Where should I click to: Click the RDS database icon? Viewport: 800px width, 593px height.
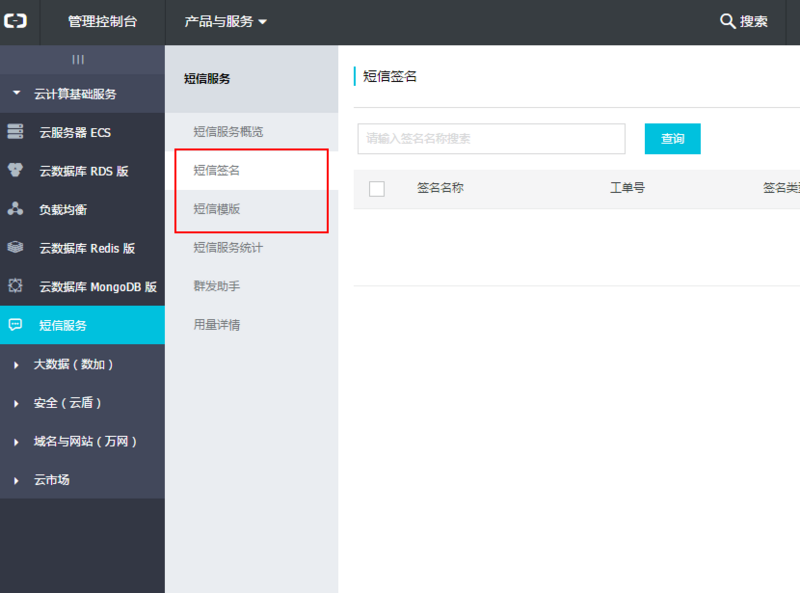point(15,170)
